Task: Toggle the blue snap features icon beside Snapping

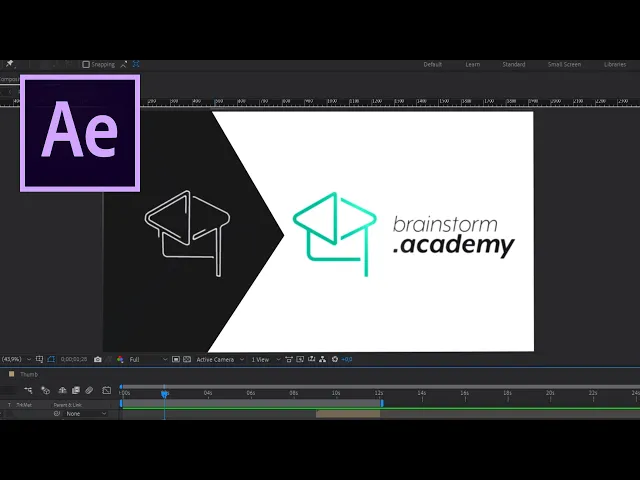Action: pos(136,64)
